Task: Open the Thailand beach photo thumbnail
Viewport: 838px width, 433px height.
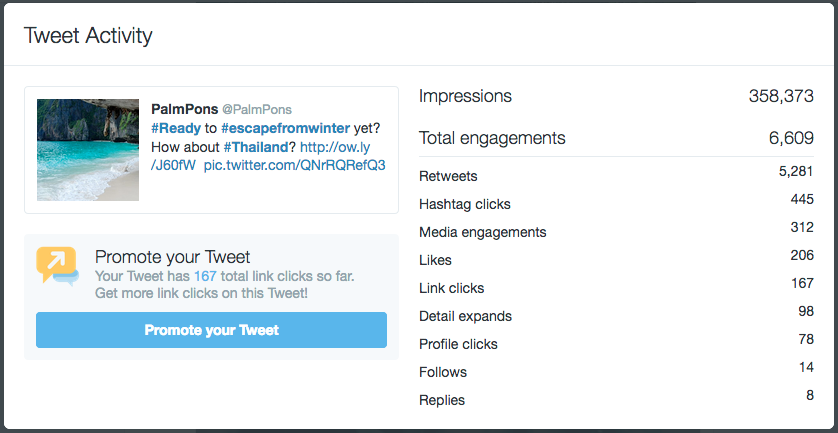Action: 88,150
